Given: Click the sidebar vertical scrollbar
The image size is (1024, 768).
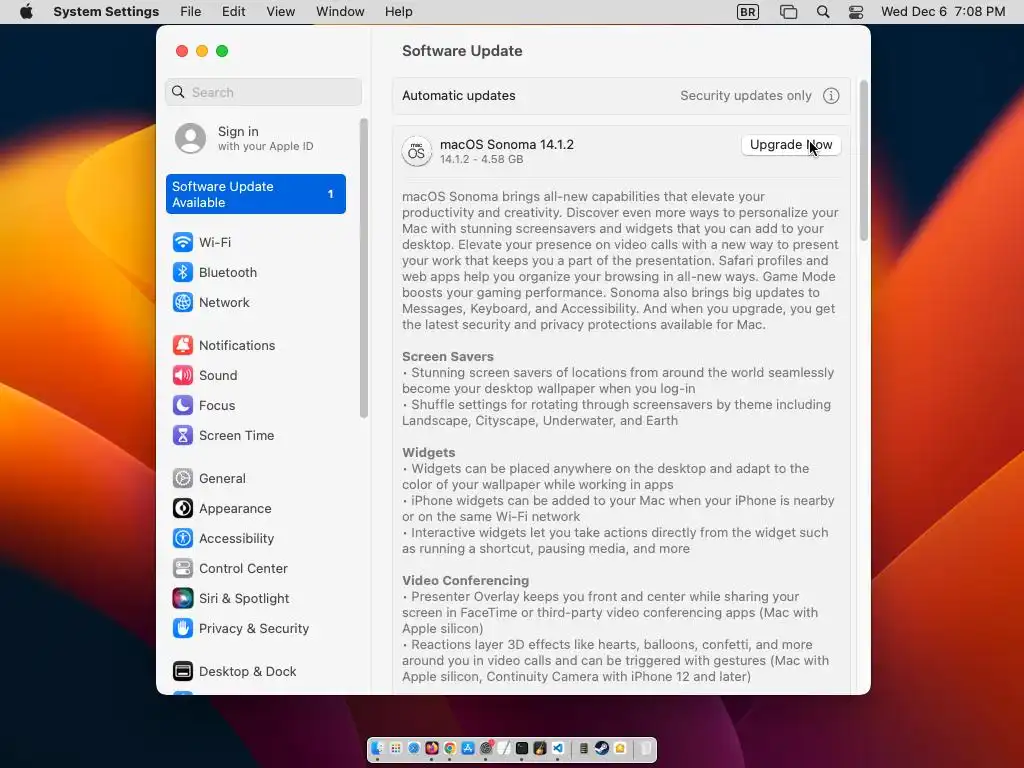Looking at the screenshot, I should coord(364,268).
